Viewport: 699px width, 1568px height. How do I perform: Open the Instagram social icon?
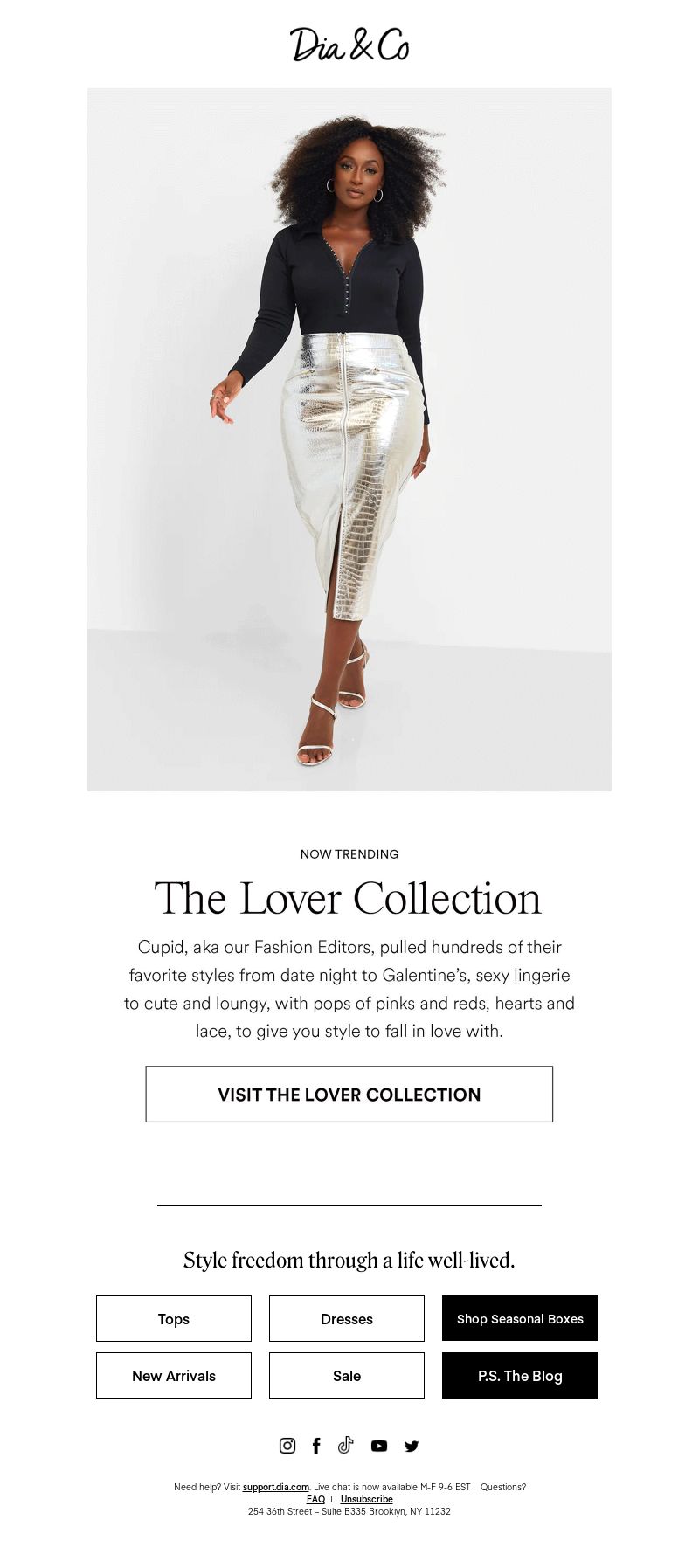[287, 1446]
